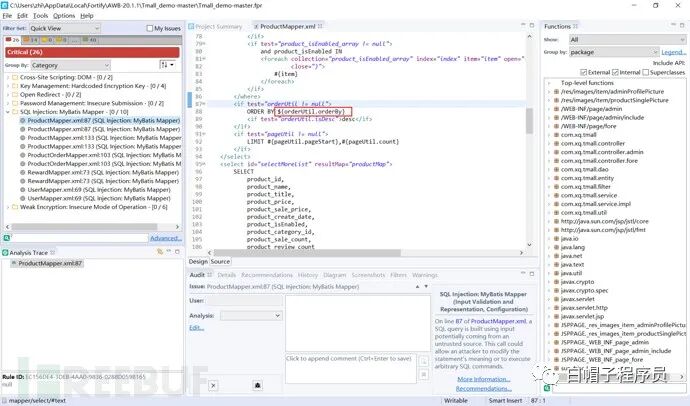The image size is (690, 406).
Task: Click the code editor horizontal scrollbar
Action: coord(307,253)
